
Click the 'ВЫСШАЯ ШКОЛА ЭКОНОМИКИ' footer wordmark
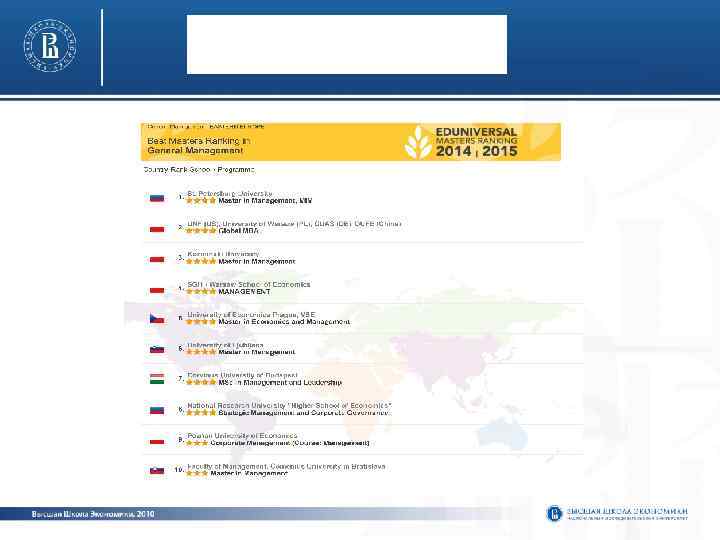tap(627, 511)
